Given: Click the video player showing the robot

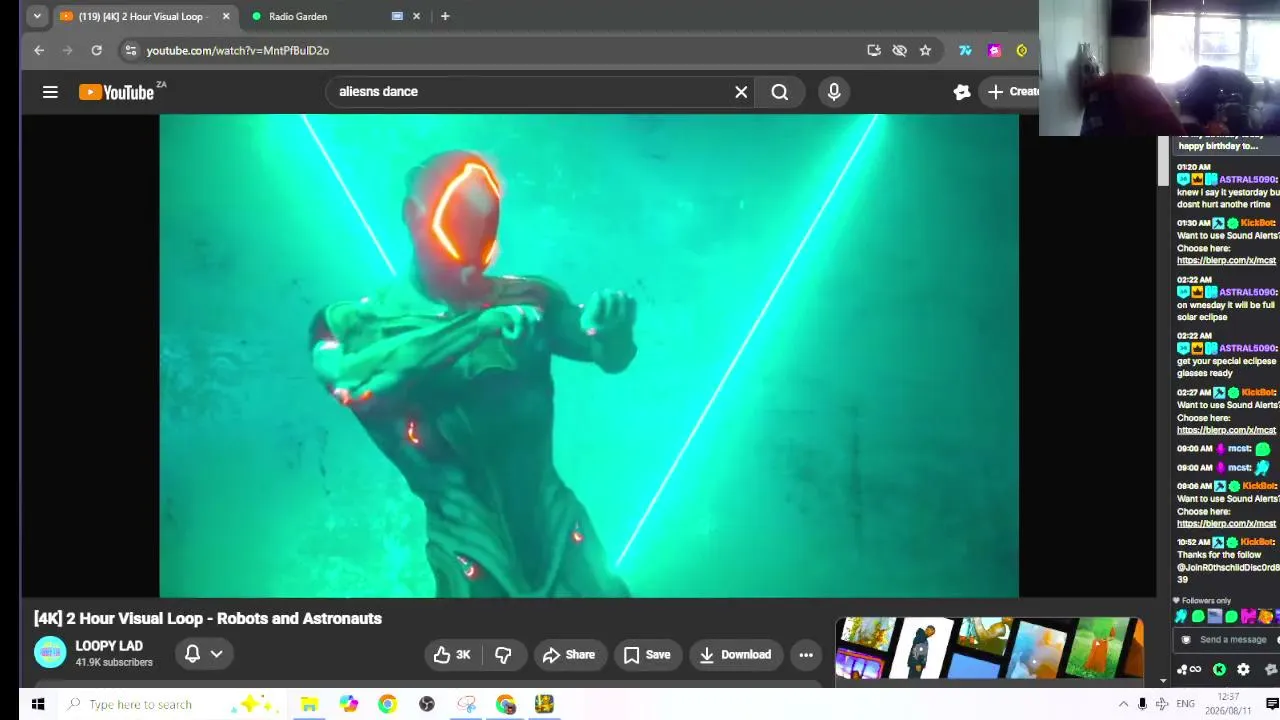Looking at the screenshot, I should pos(589,356).
